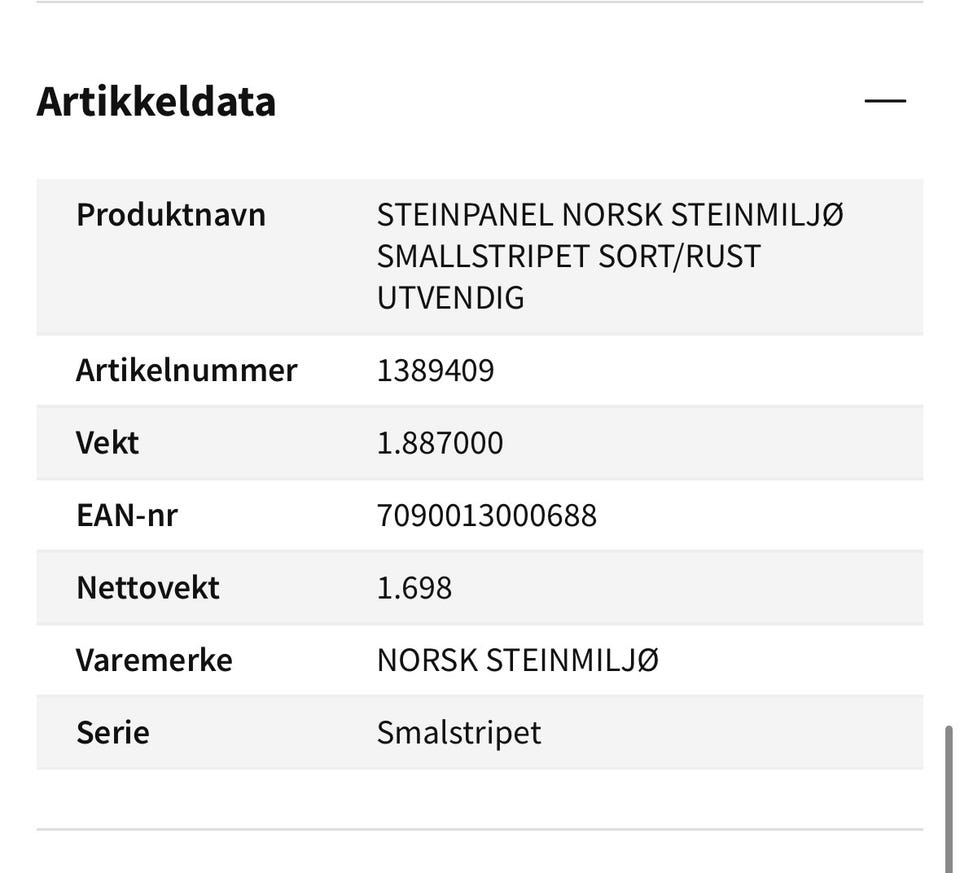The height and width of the screenshot is (873, 960).
Task: Collapse the Artikkeldata section minus icon
Action: tap(885, 100)
